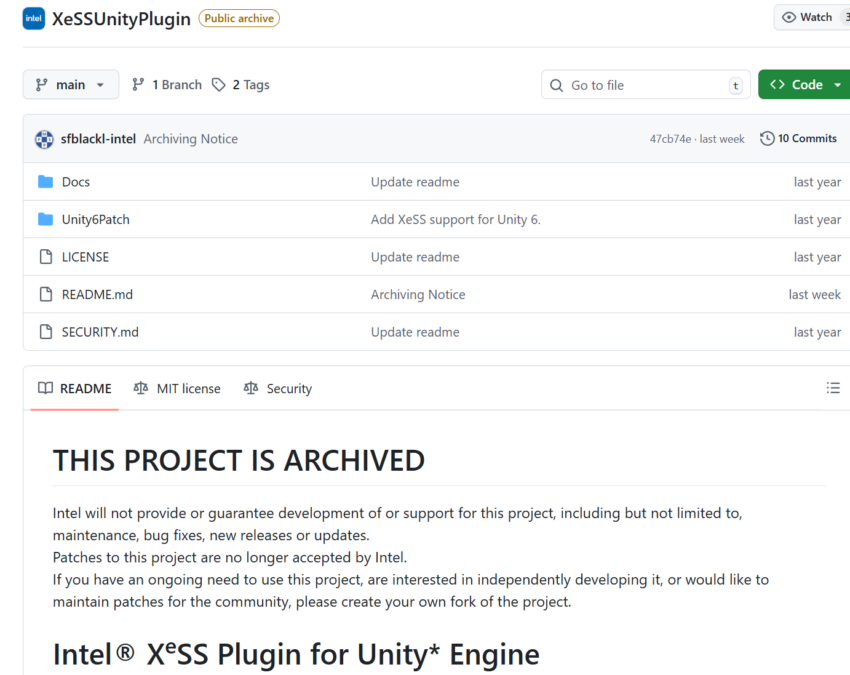Select the README tab
The height and width of the screenshot is (675, 850).
click(75, 388)
